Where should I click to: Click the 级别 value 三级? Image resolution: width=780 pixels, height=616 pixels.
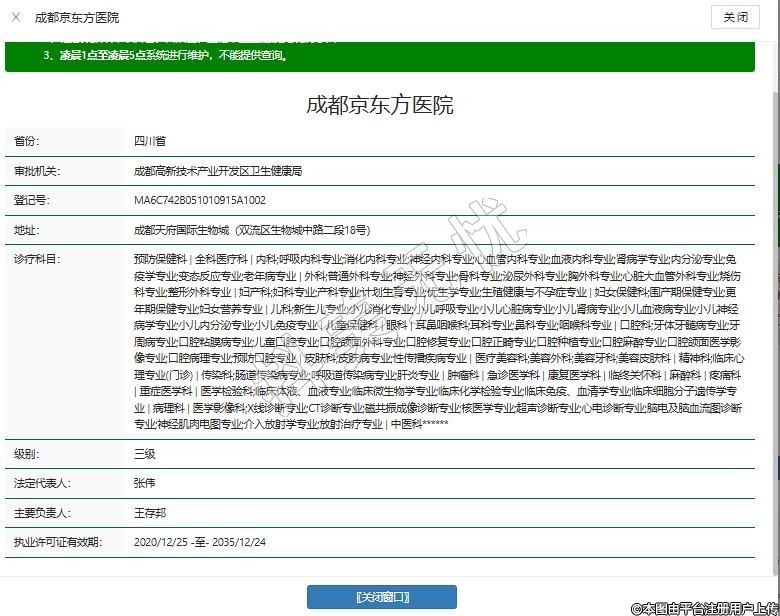(144, 453)
